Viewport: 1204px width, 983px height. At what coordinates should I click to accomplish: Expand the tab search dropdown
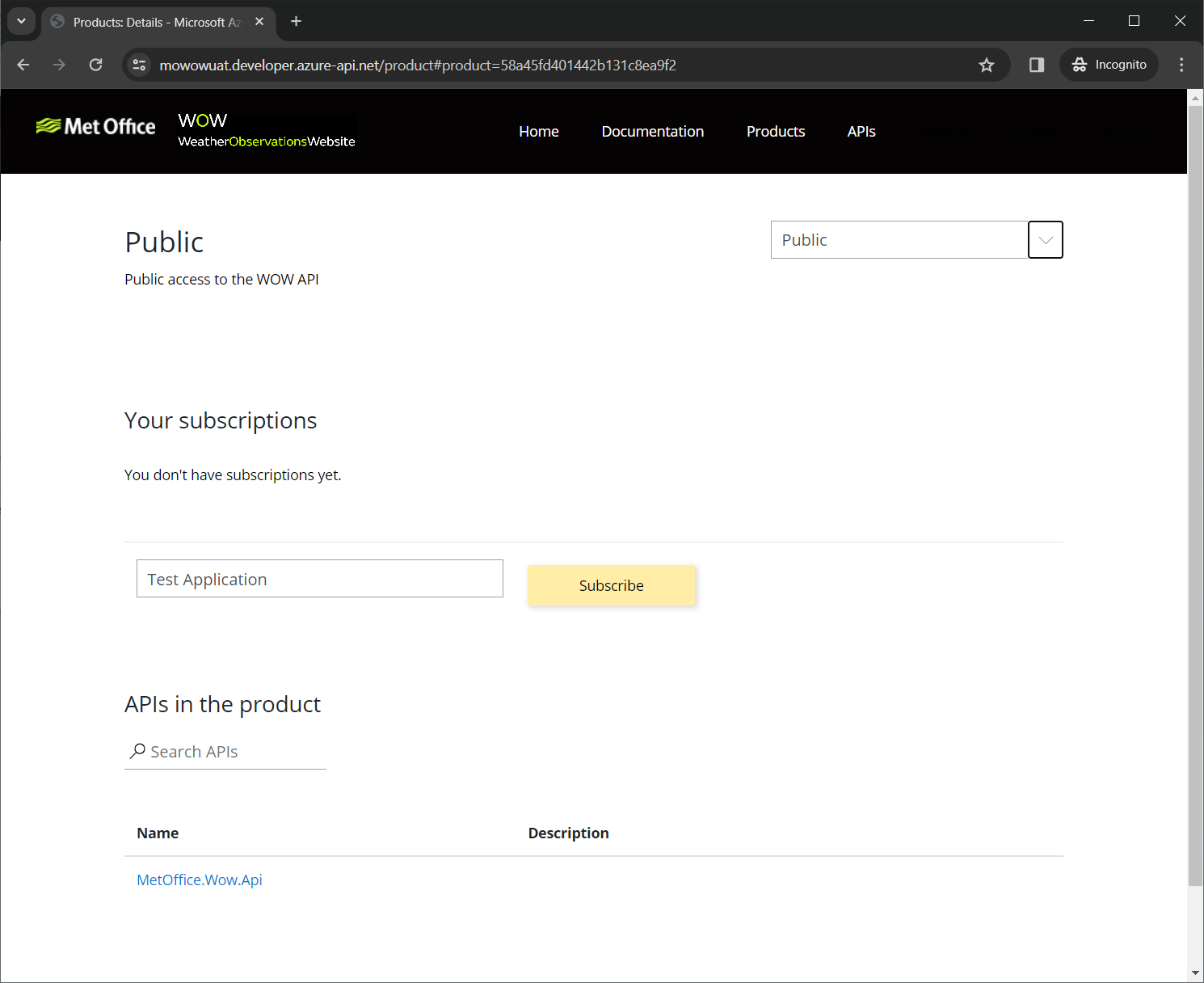tap(21, 22)
